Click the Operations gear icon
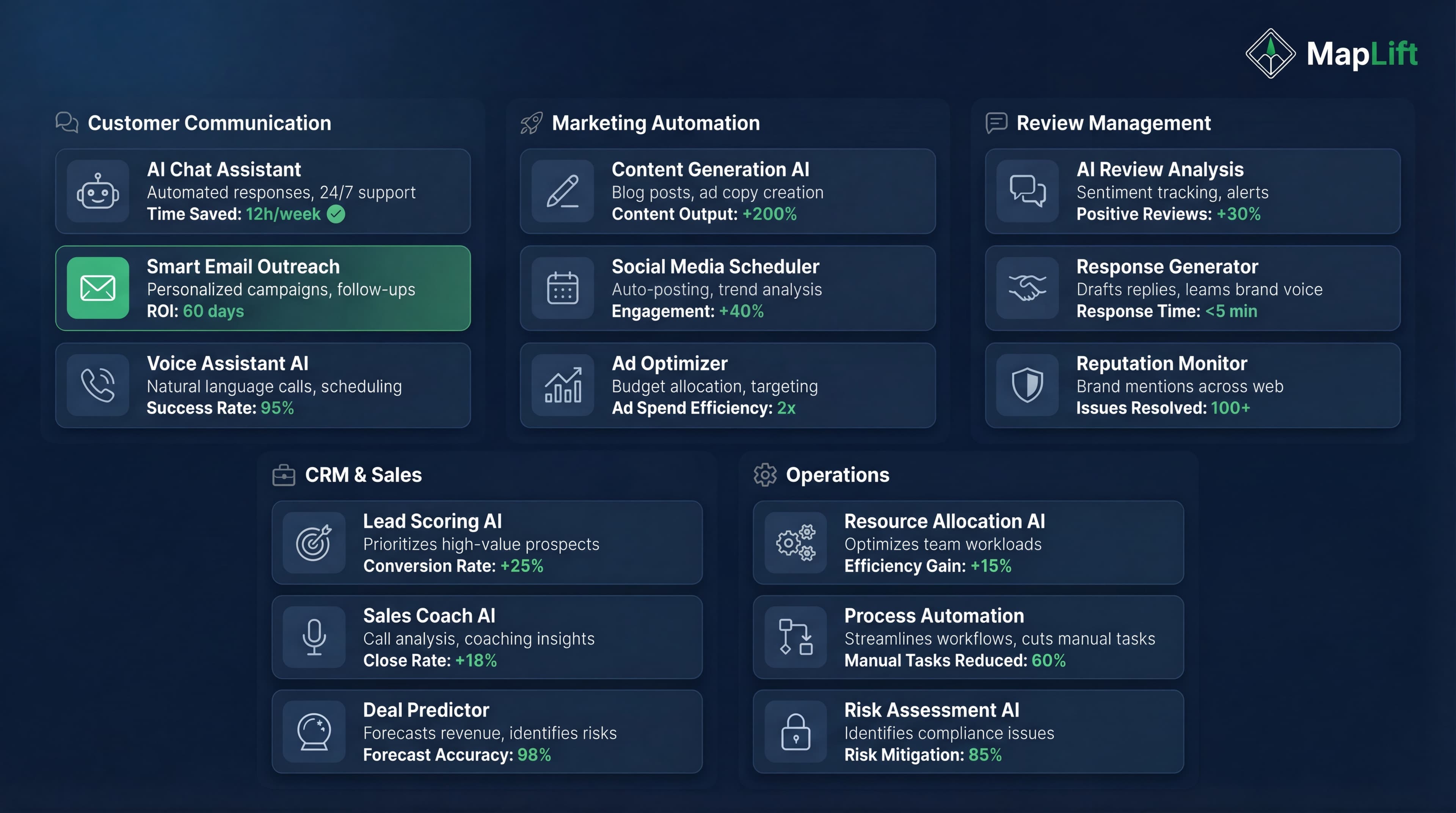 point(764,475)
